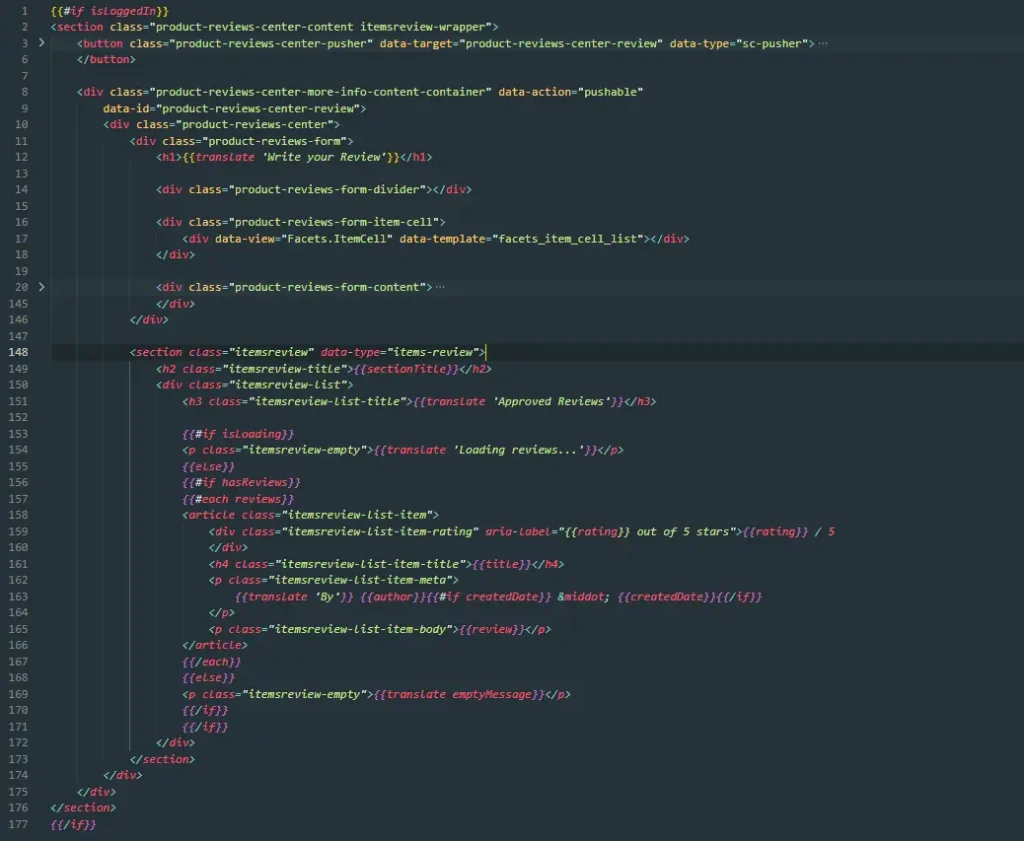Screen dimensions: 1024x841
Task: Click the closing '</article>' tag
Action: [215, 645]
